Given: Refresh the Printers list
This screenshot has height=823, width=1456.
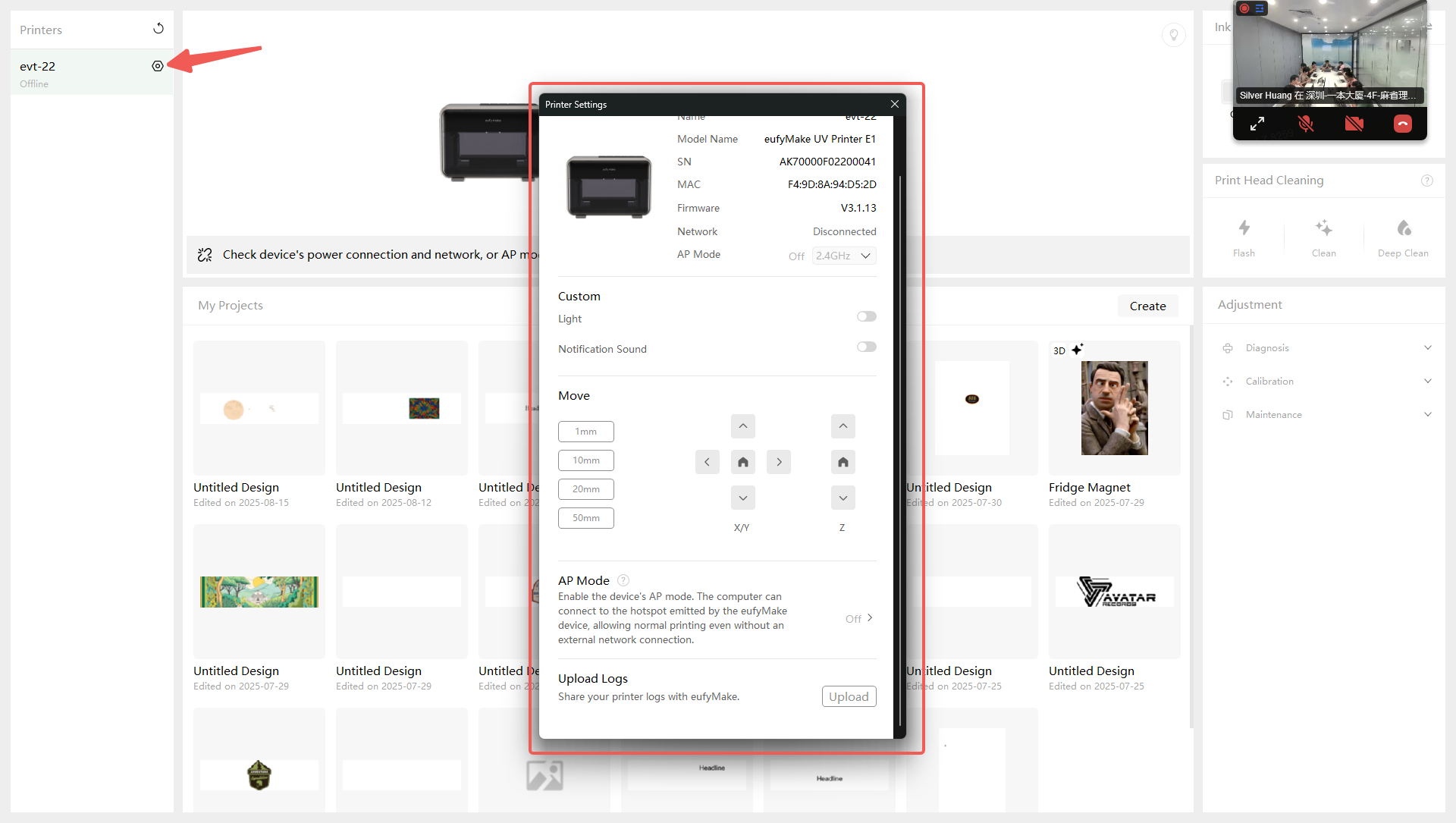Looking at the screenshot, I should pyautogui.click(x=158, y=29).
